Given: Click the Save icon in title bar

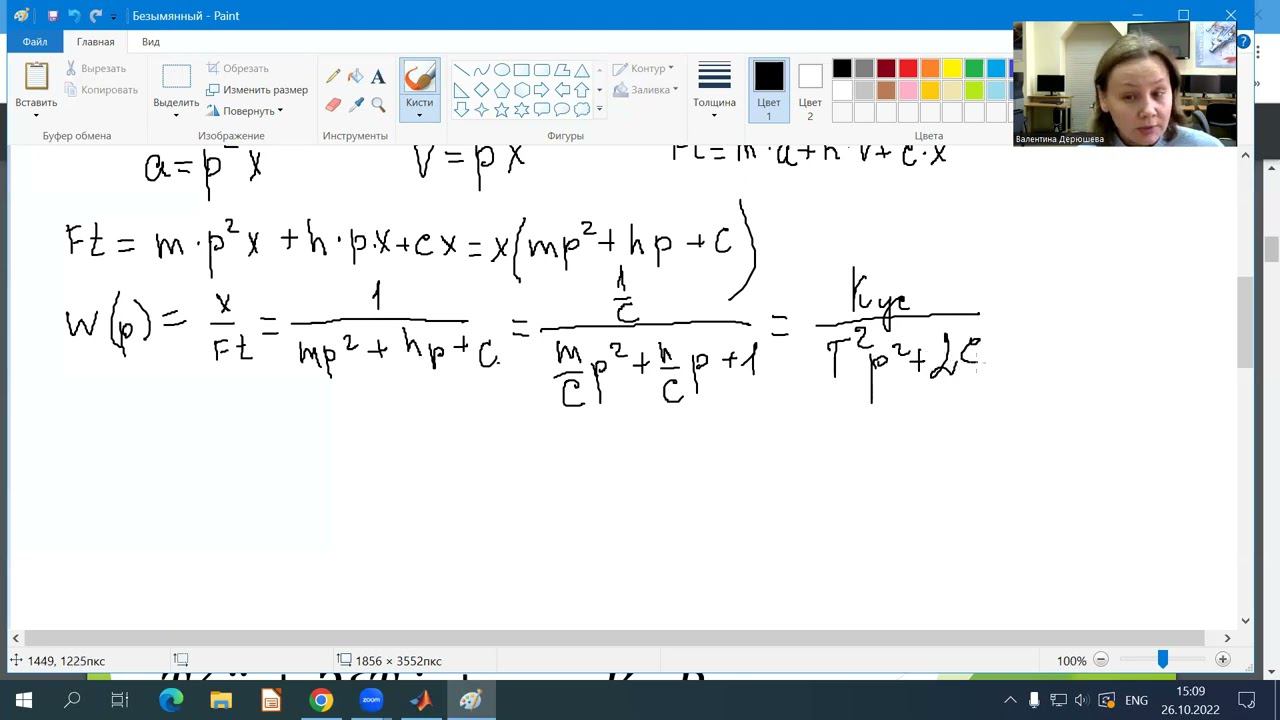Looking at the screenshot, I should 53,16.
